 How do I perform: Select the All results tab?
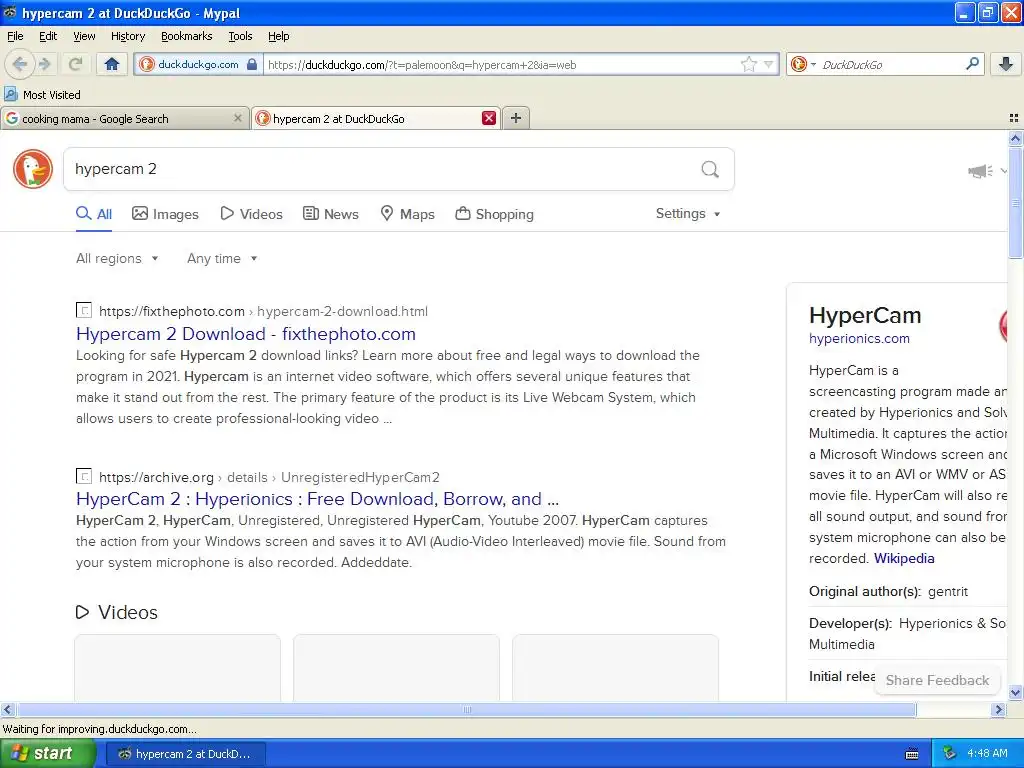click(94, 214)
